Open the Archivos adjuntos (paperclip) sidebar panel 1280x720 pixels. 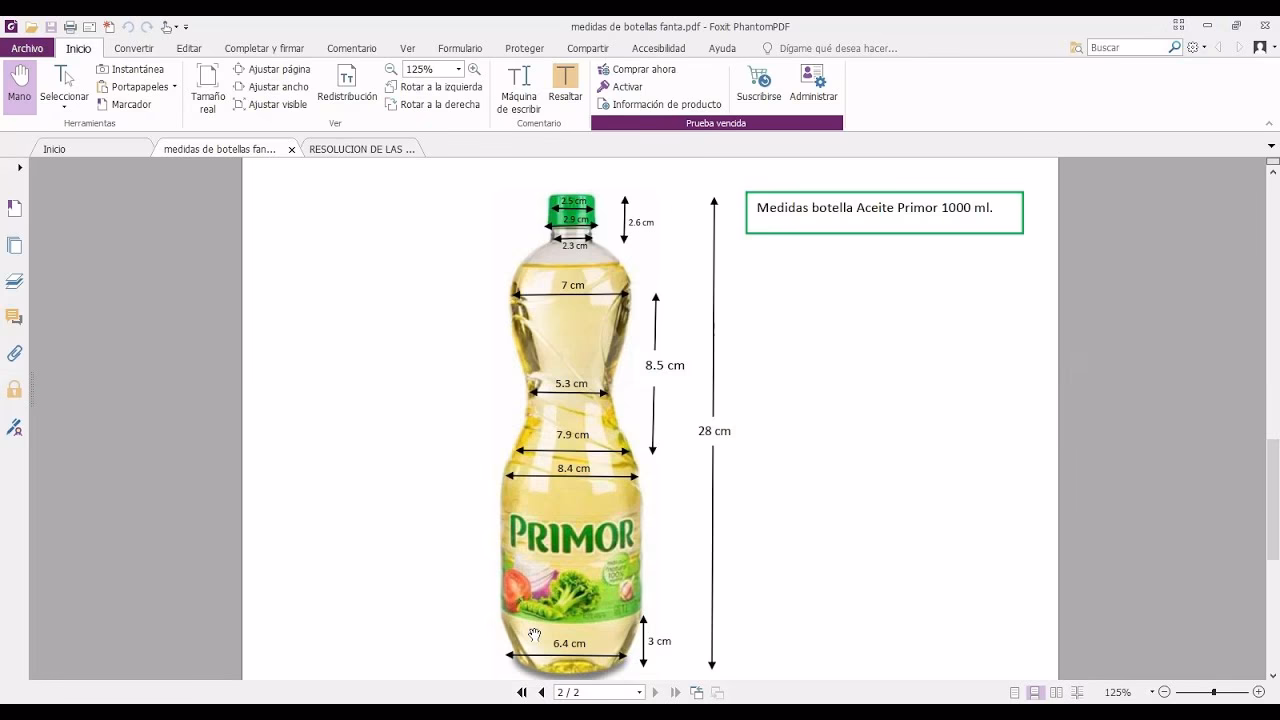coord(14,353)
